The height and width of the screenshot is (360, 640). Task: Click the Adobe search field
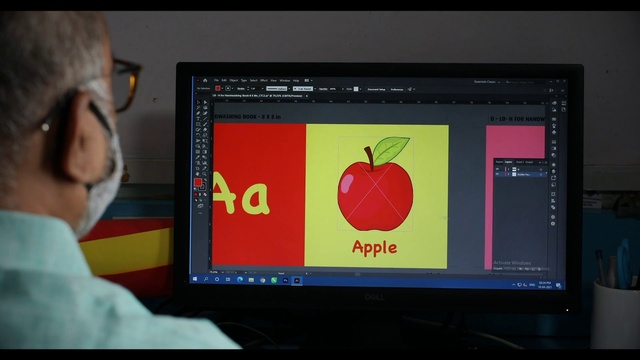[524, 82]
